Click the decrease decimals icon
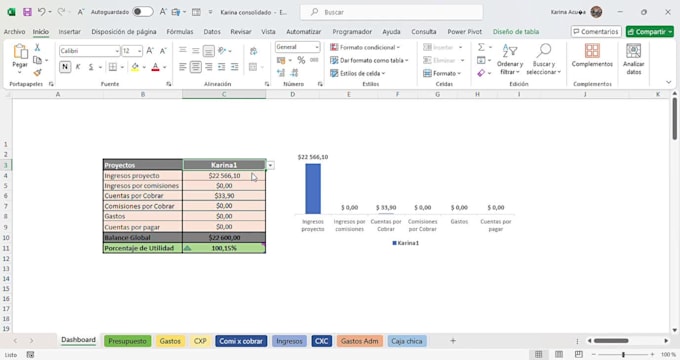This screenshot has width=680, height=360. (x=294, y=72)
